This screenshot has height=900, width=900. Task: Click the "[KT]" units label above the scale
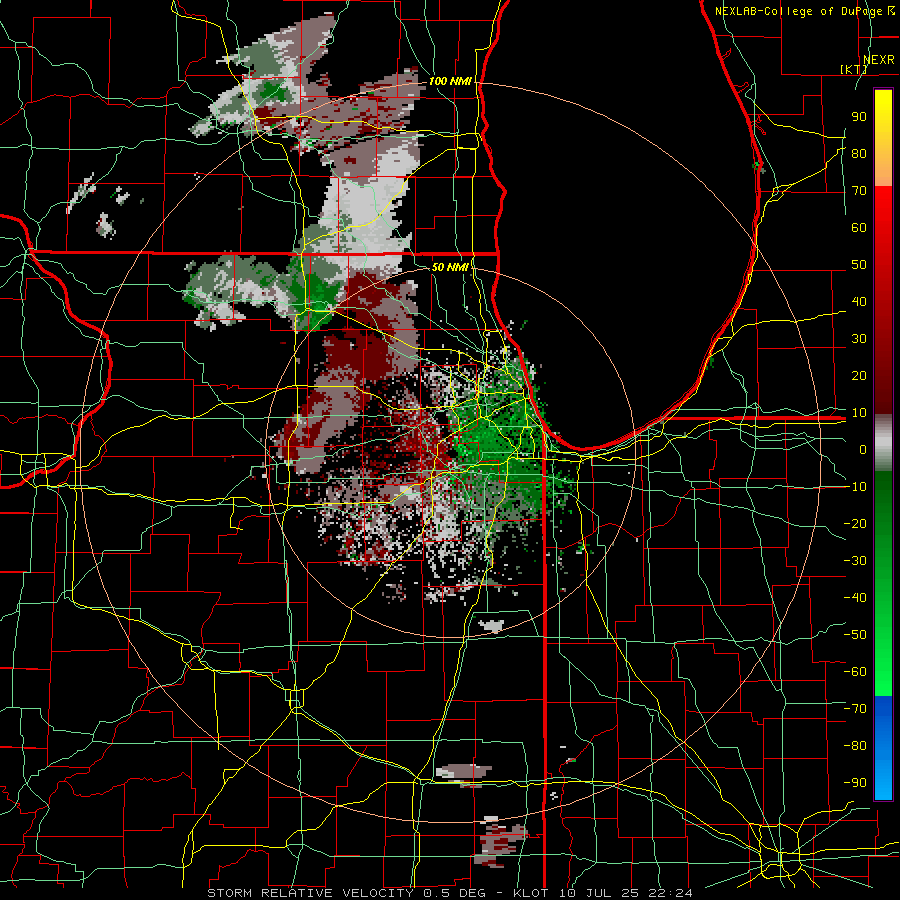click(x=853, y=69)
